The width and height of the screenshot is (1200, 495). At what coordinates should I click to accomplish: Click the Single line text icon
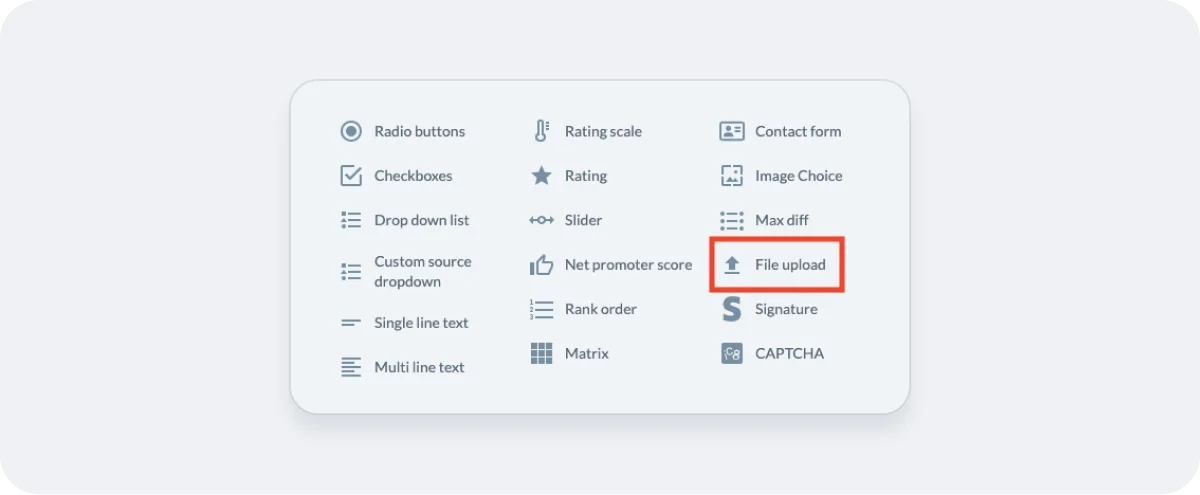tap(351, 323)
